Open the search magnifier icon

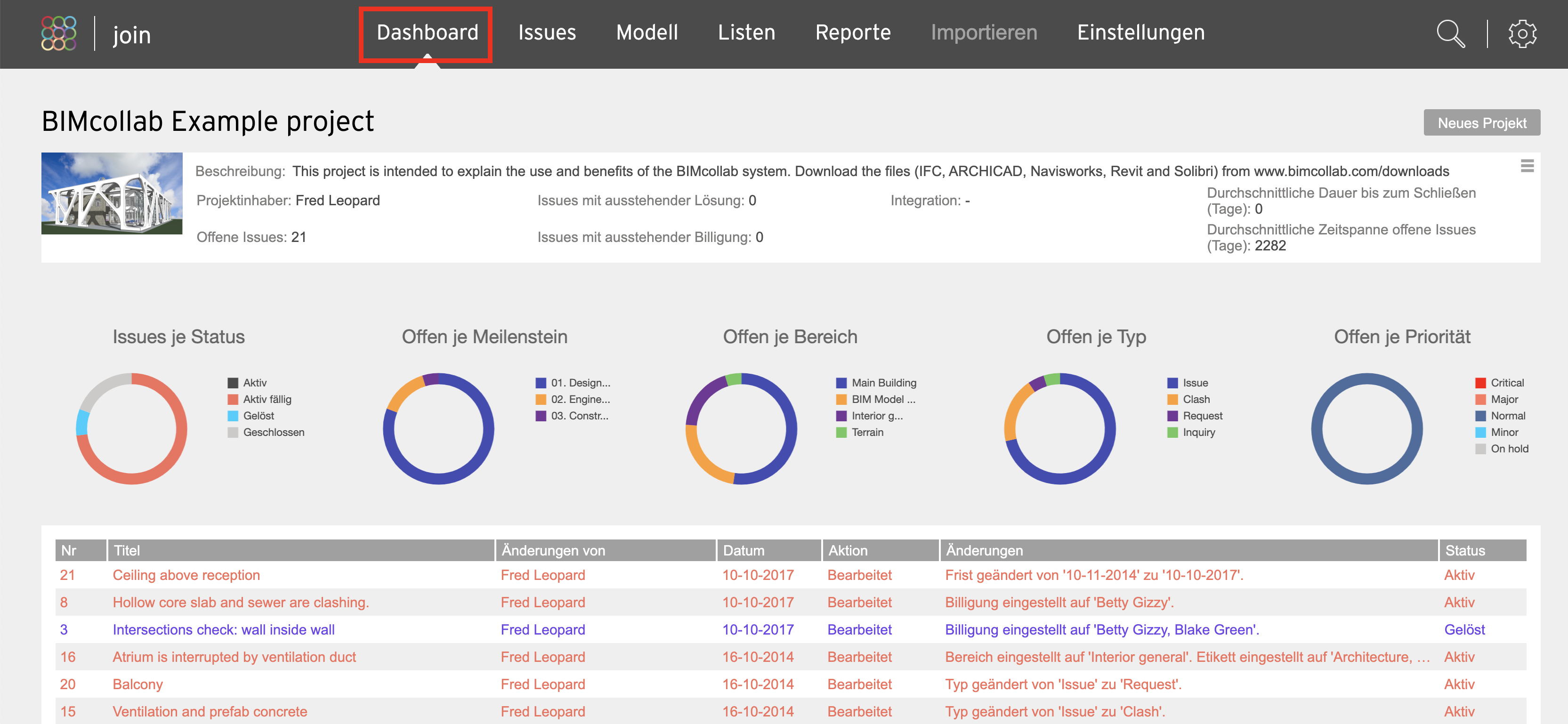(x=1451, y=34)
